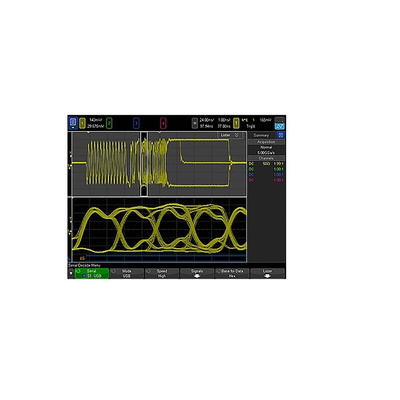Select the Channels section header
The width and height of the screenshot is (400, 400).
coord(266,158)
